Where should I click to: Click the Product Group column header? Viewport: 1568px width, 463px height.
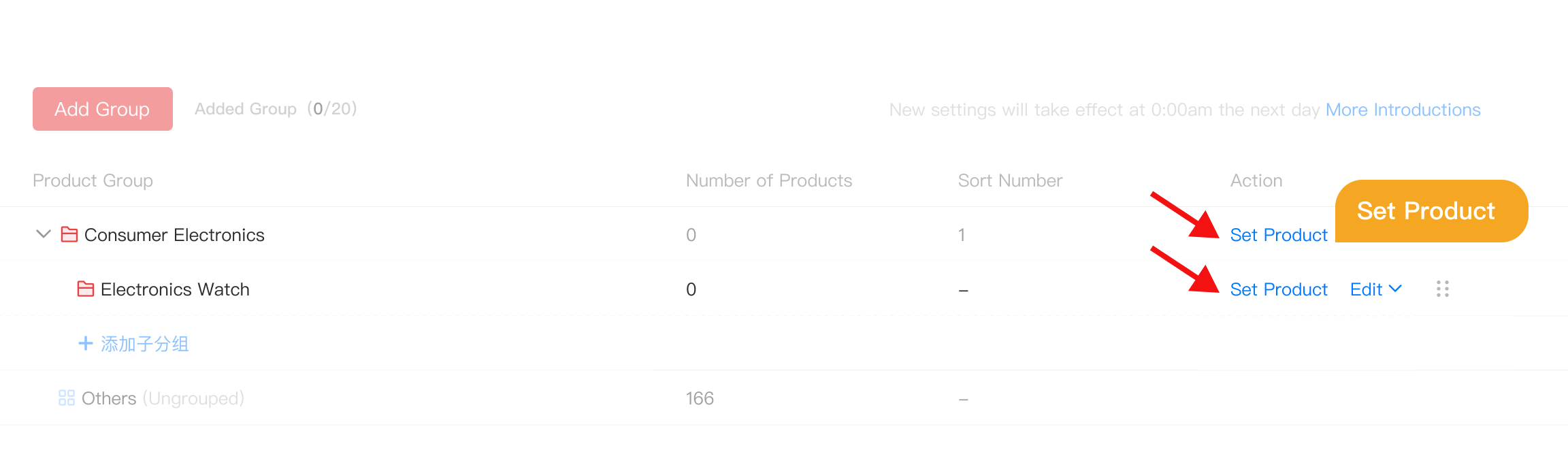pyautogui.click(x=93, y=180)
